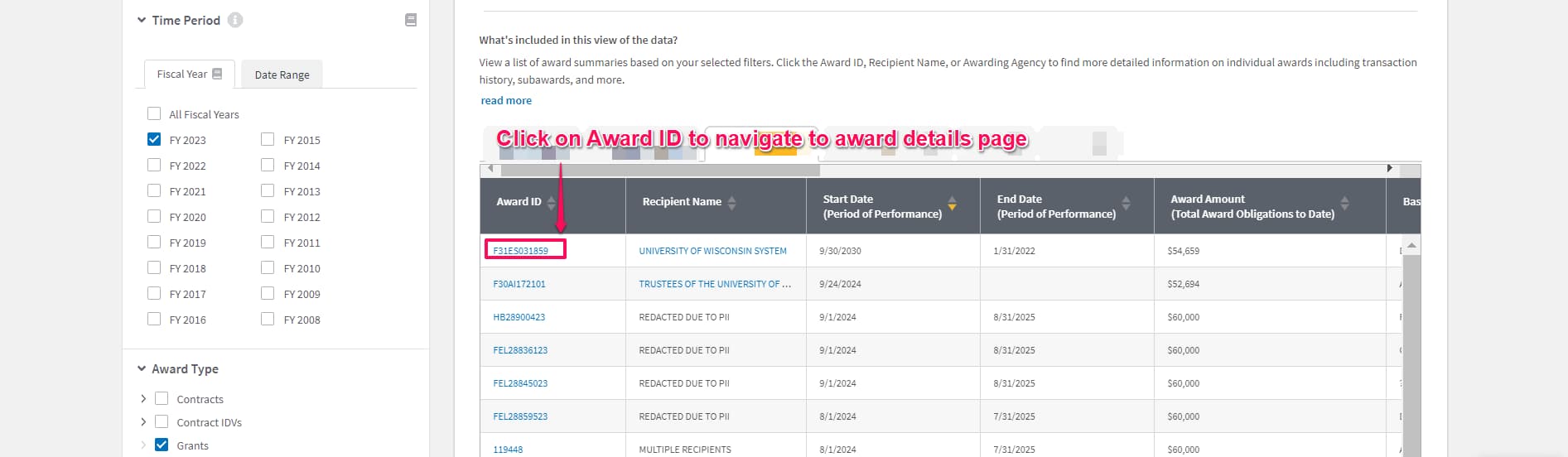1568x457 pixels.
Task: Uncheck the Grants award type
Action: [162, 445]
